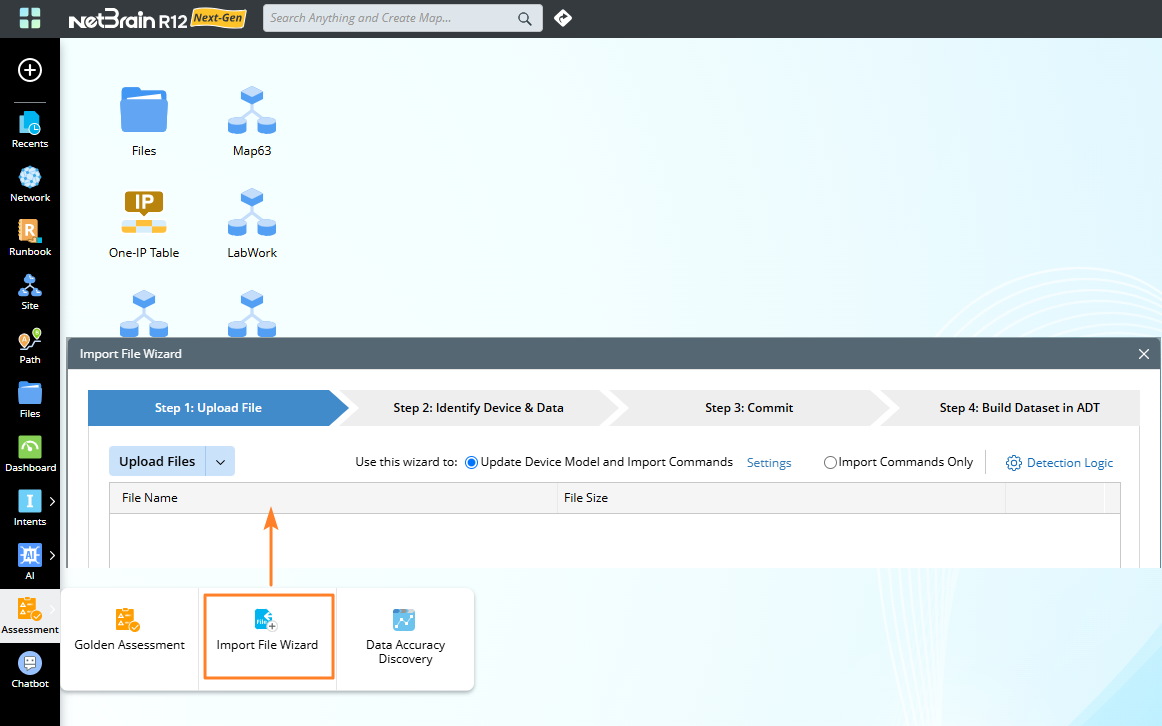Click the Golden Assessment icon

point(129,621)
